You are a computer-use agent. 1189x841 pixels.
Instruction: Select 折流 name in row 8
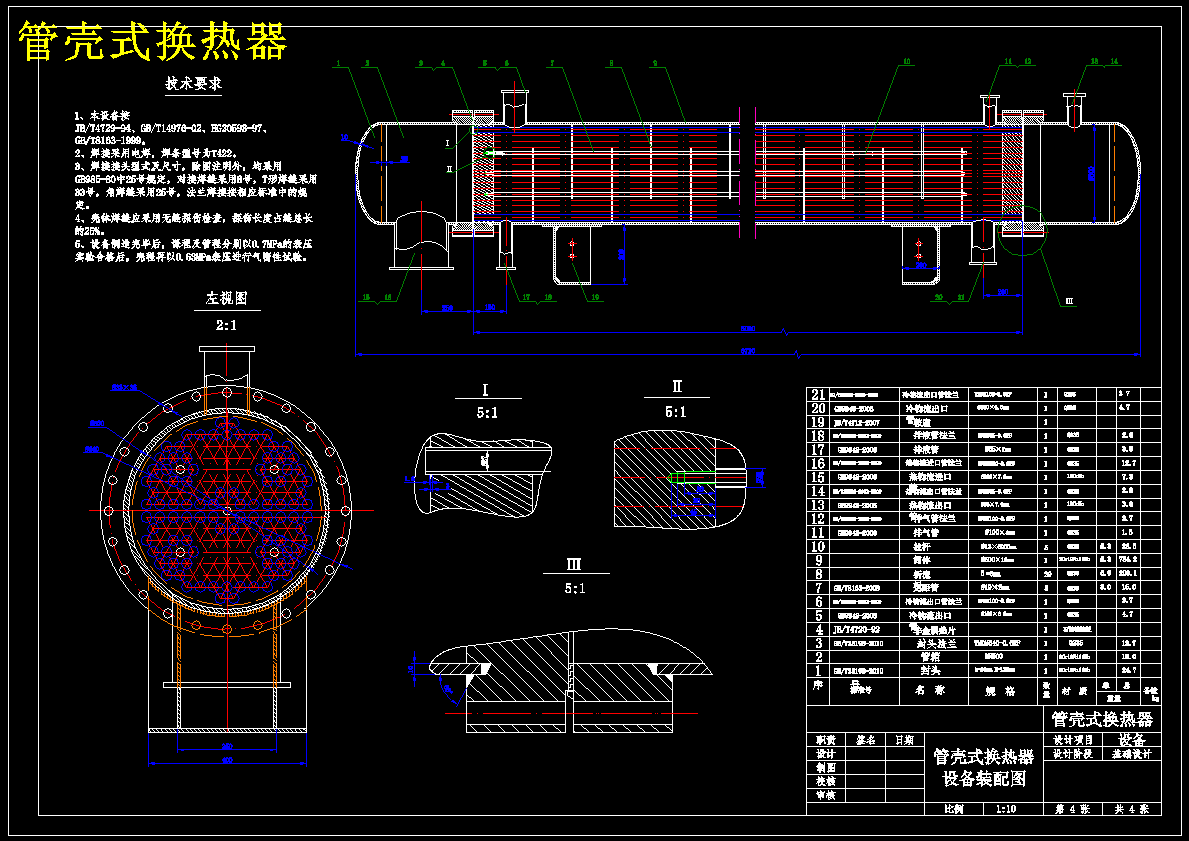tap(922, 575)
